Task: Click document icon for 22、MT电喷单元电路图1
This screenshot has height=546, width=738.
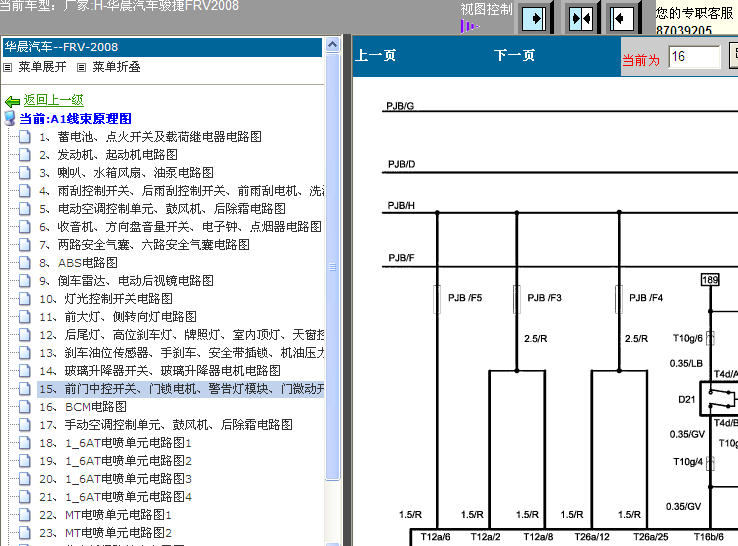Action: pyautogui.click(x=24, y=515)
